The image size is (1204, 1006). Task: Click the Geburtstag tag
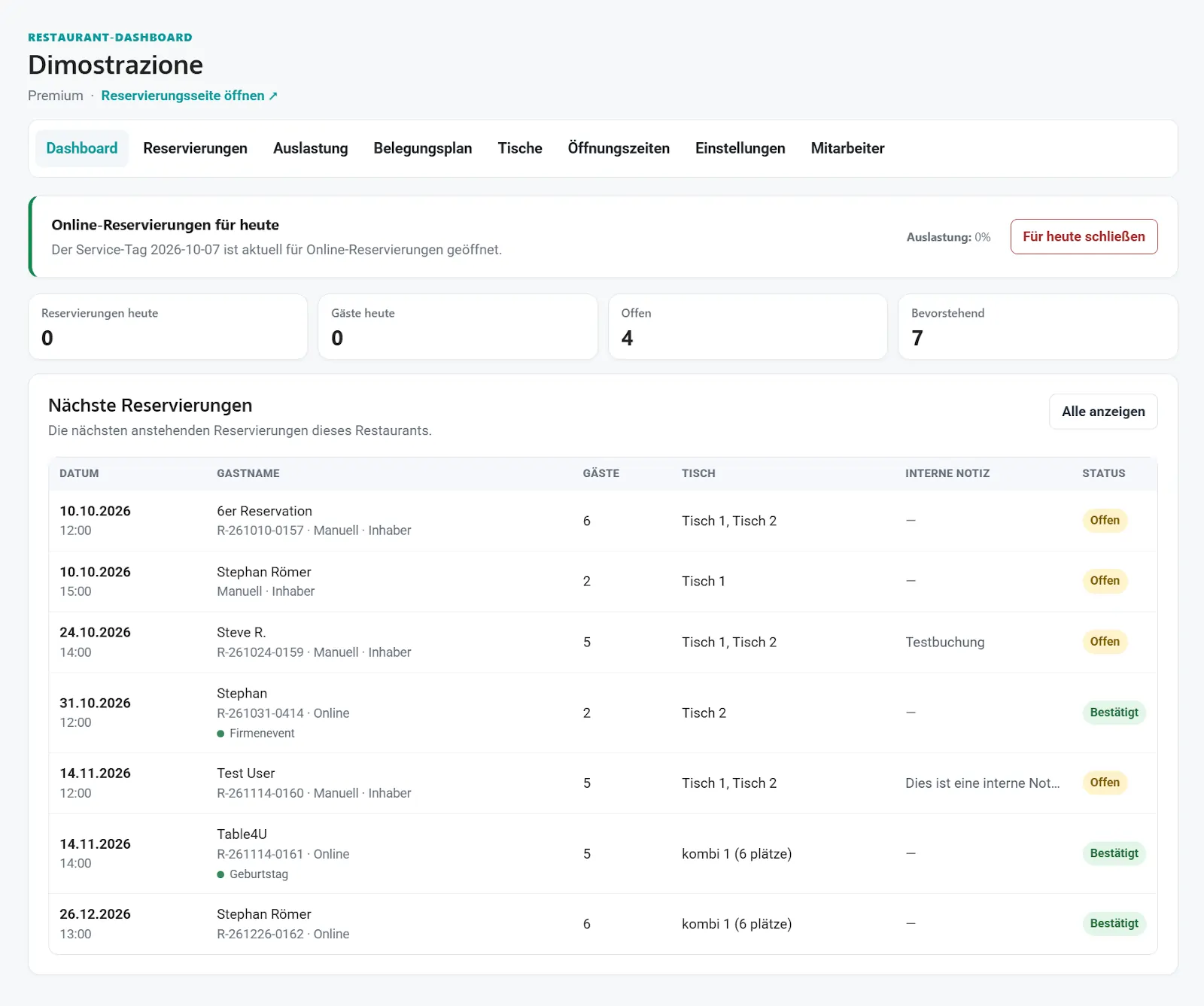click(253, 874)
